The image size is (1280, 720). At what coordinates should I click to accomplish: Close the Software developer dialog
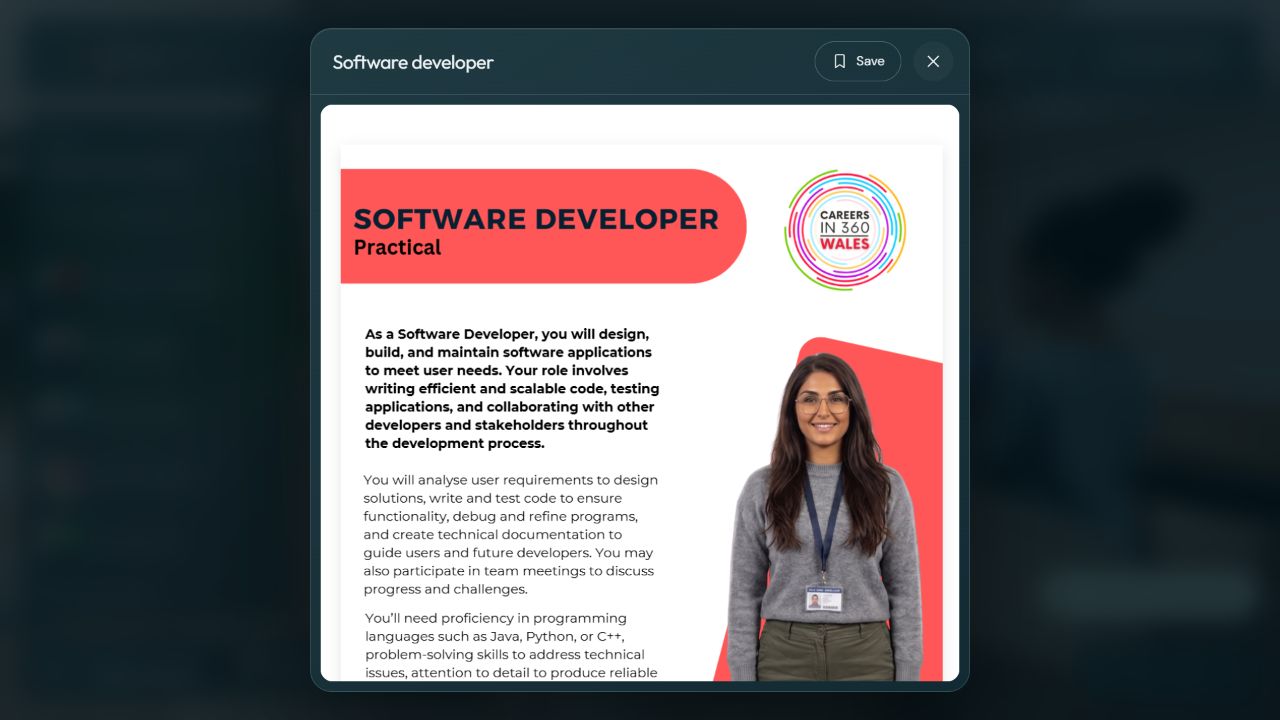pos(933,61)
